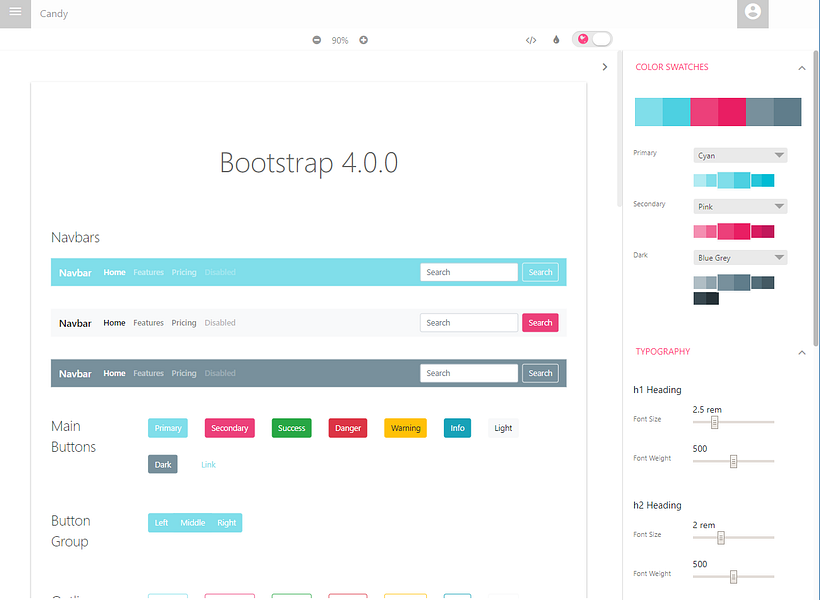The image size is (820, 600).
Task: Click Middle in the button group
Action: click(192, 523)
